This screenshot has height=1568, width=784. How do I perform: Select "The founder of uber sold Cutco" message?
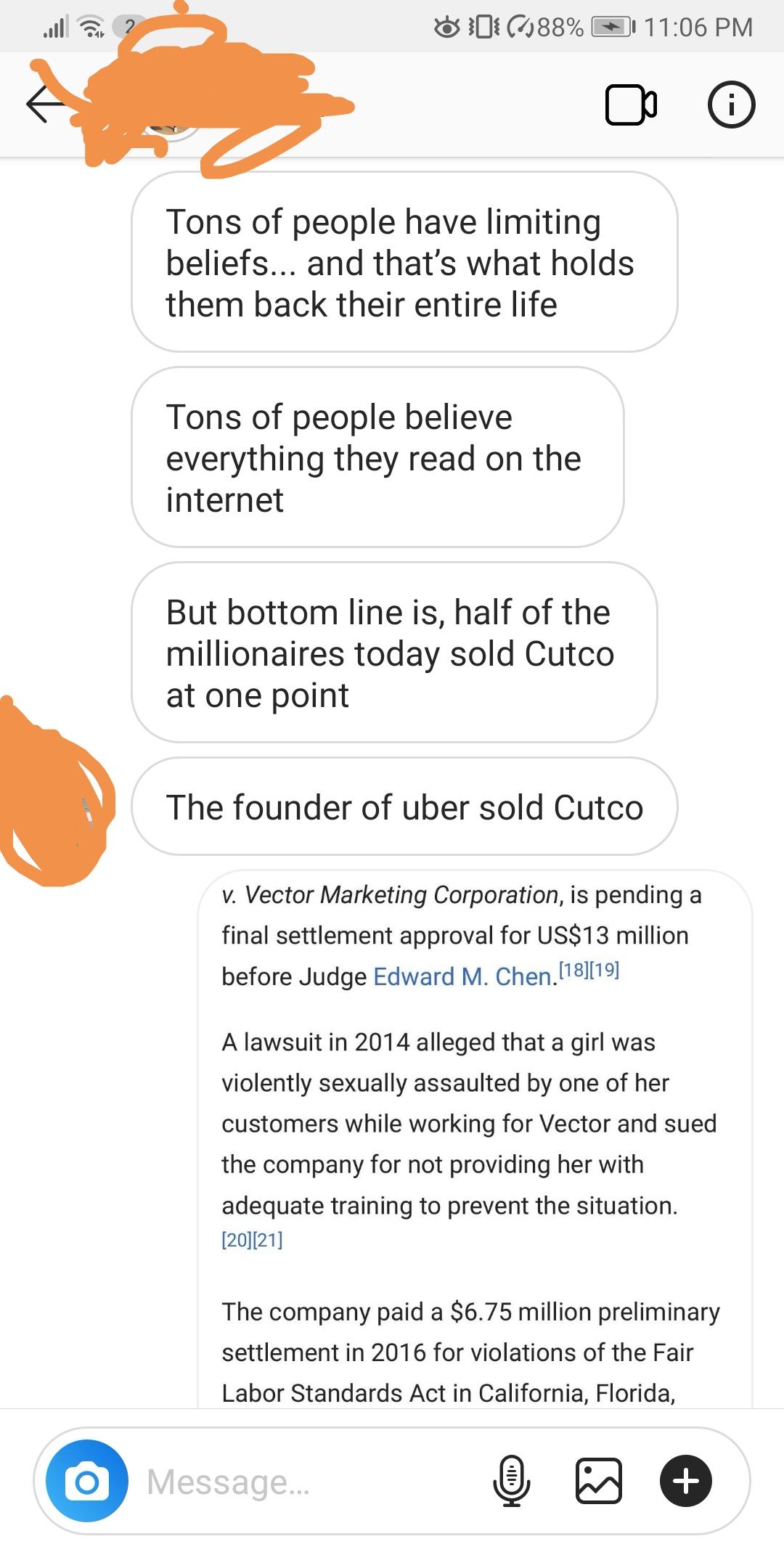[404, 807]
